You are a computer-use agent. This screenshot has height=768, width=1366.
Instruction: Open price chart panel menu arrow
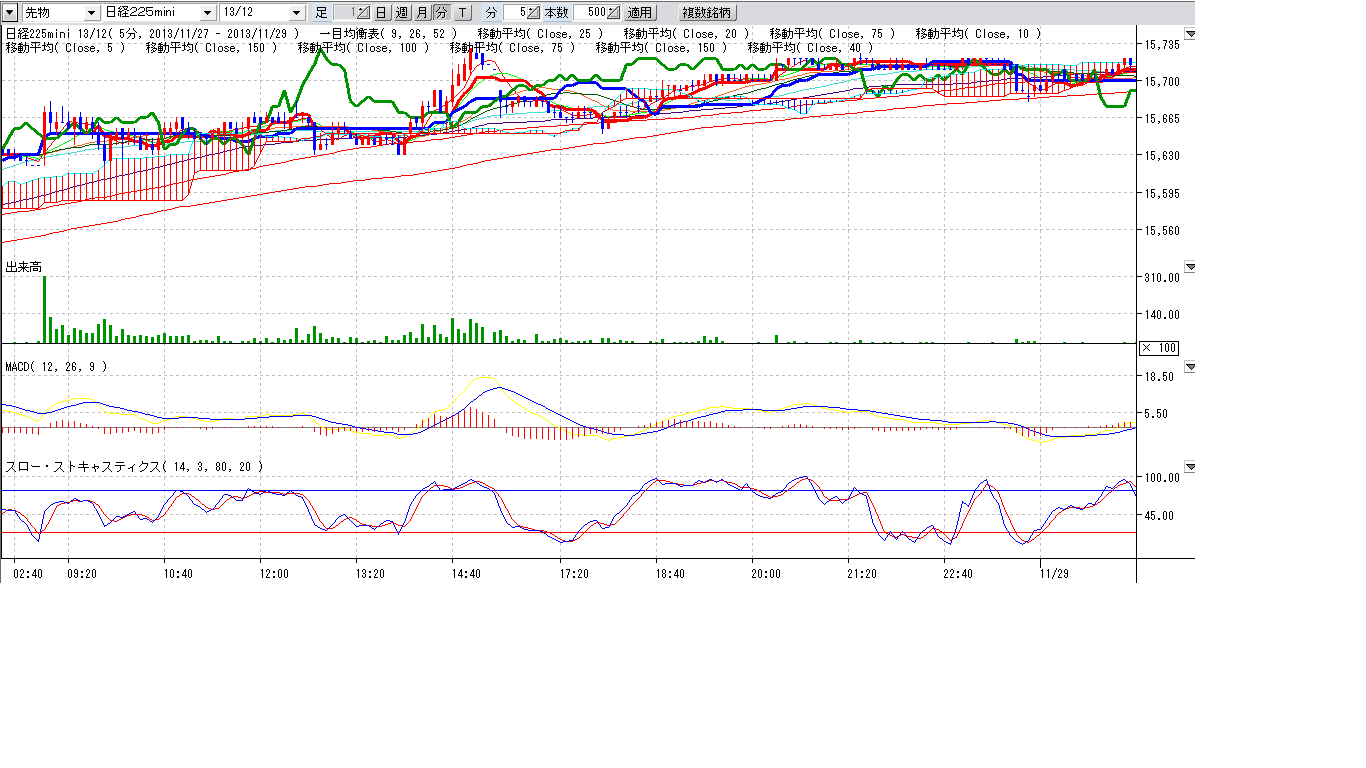(1190, 34)
